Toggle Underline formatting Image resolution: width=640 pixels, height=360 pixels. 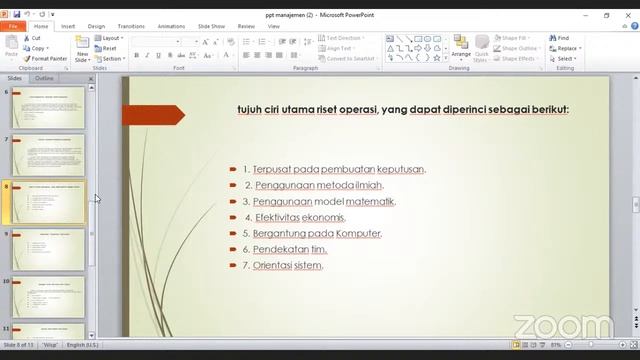158,55
